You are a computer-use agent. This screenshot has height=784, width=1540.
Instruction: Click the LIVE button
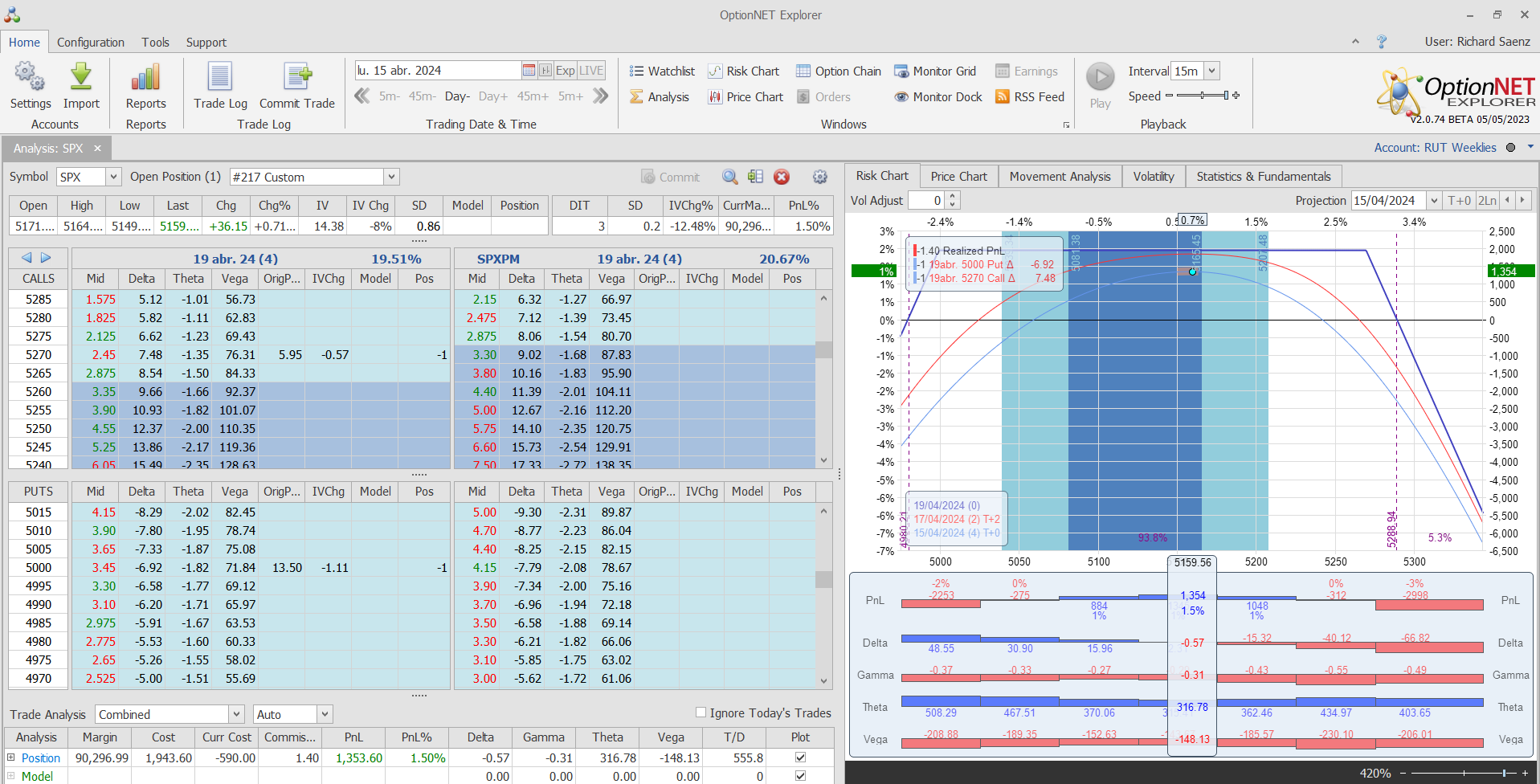pyautogui.click(x=591, y=71)
